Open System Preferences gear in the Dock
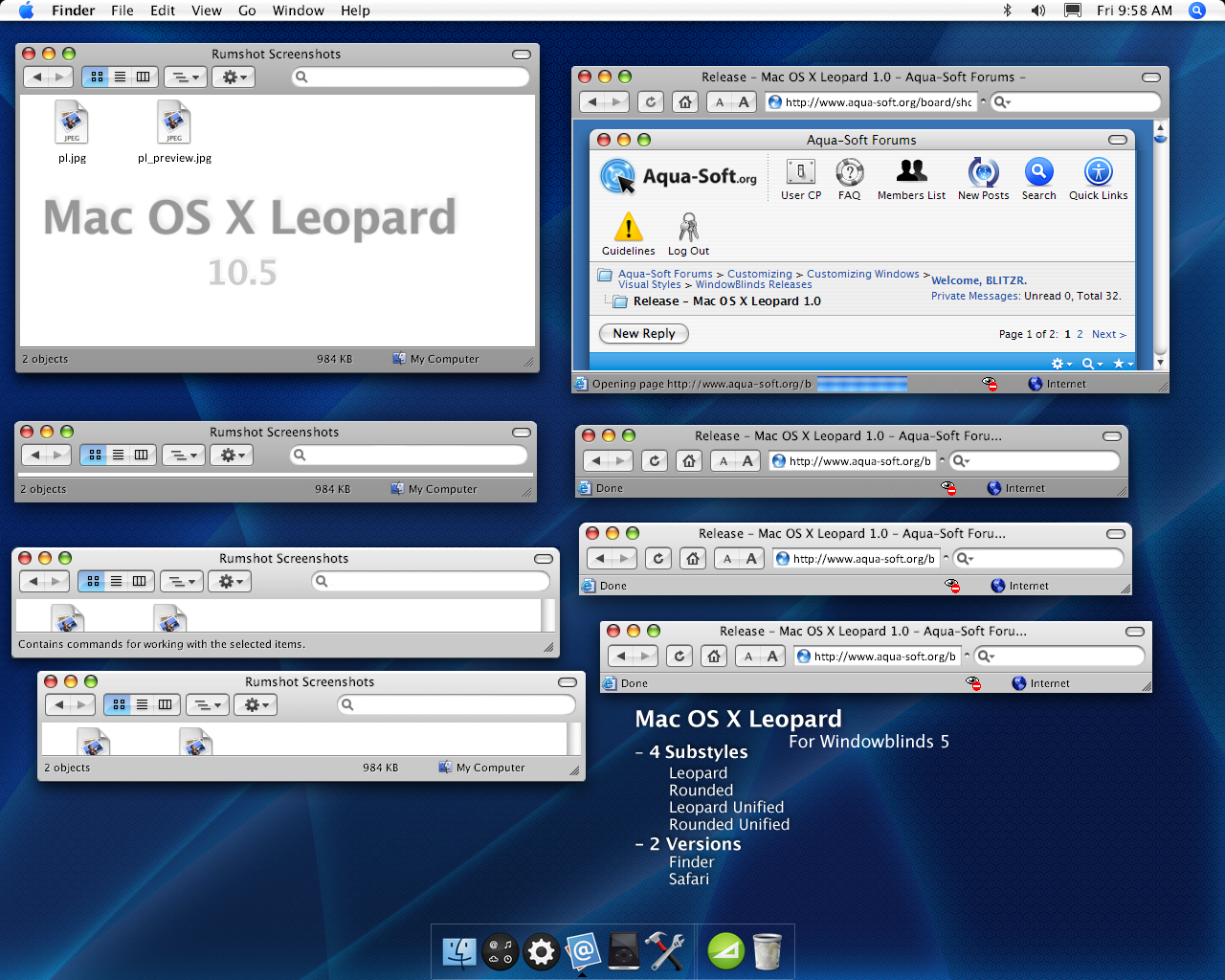This screenshot has width=1225, height=980. [542, 952]
